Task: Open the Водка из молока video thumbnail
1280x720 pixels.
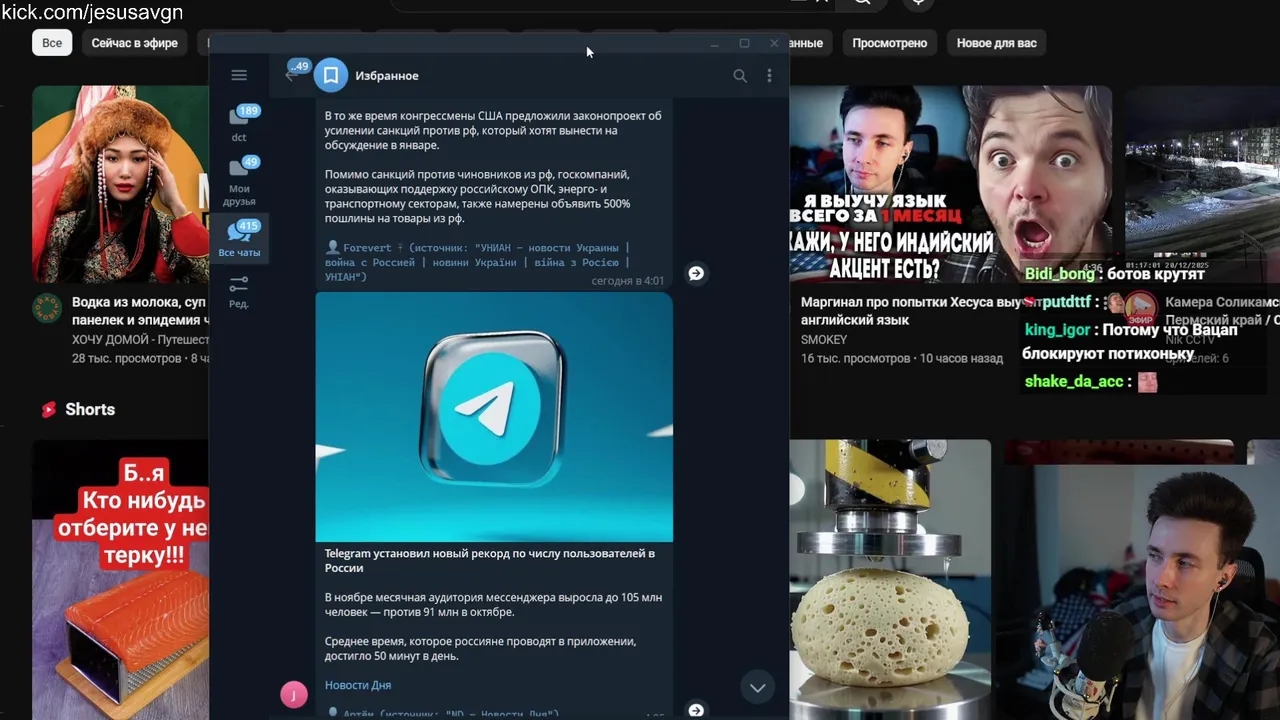Action: (120, 184)
